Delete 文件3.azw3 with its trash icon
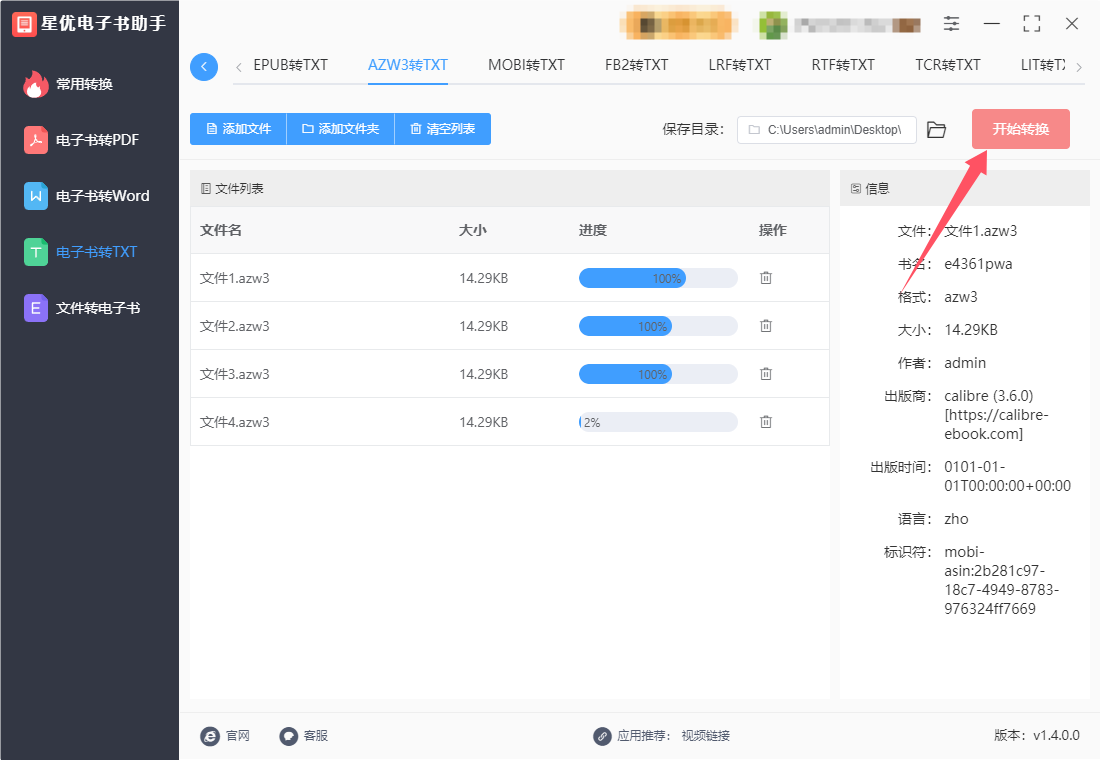The image size is (1100, 760). pos(765,374)
